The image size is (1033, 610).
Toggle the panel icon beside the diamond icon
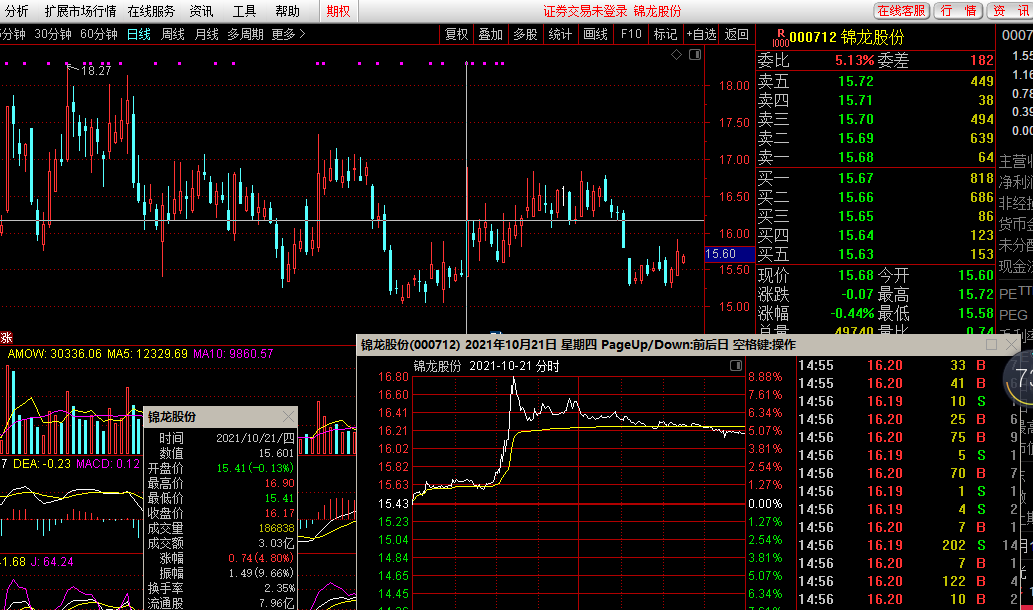pyautogui.click(x=695, y=55)
